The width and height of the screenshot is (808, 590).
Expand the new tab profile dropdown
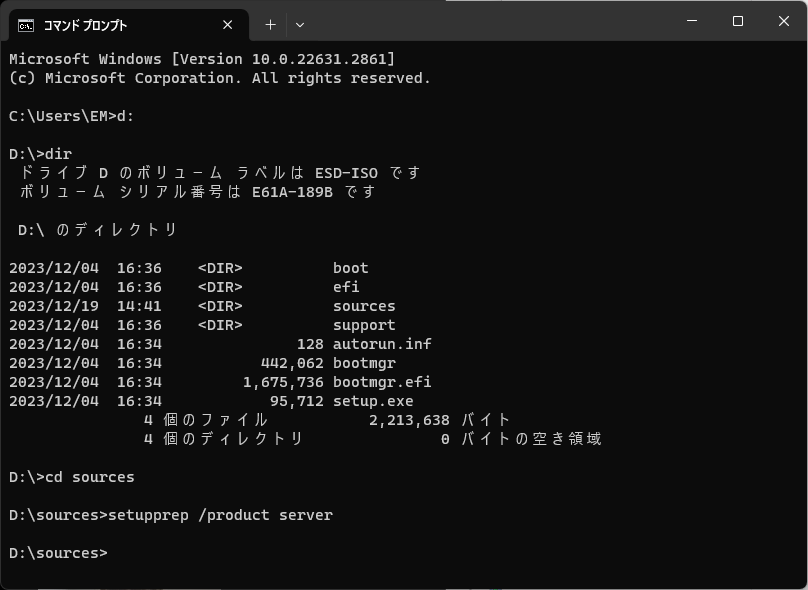[x=300, y=25]
